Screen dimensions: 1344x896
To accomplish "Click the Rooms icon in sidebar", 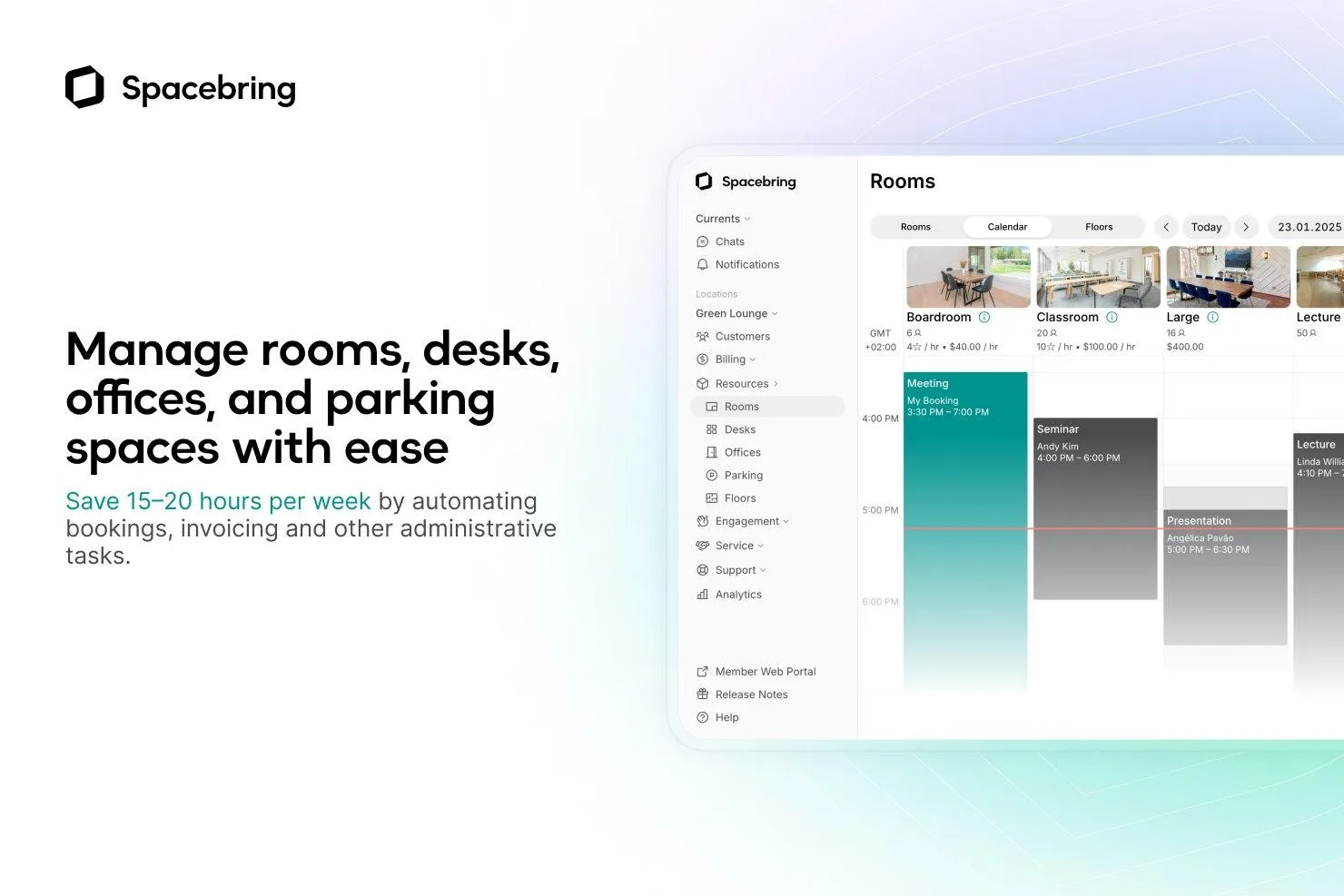I will click(x=712, y=407).
